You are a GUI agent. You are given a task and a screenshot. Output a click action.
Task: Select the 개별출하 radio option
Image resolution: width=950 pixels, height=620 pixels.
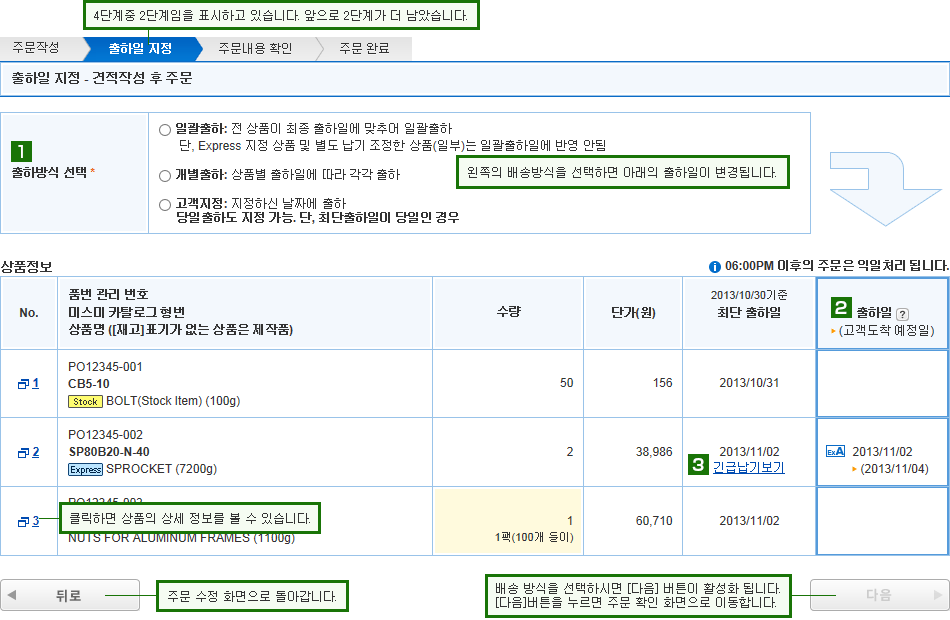coord(165,176)
